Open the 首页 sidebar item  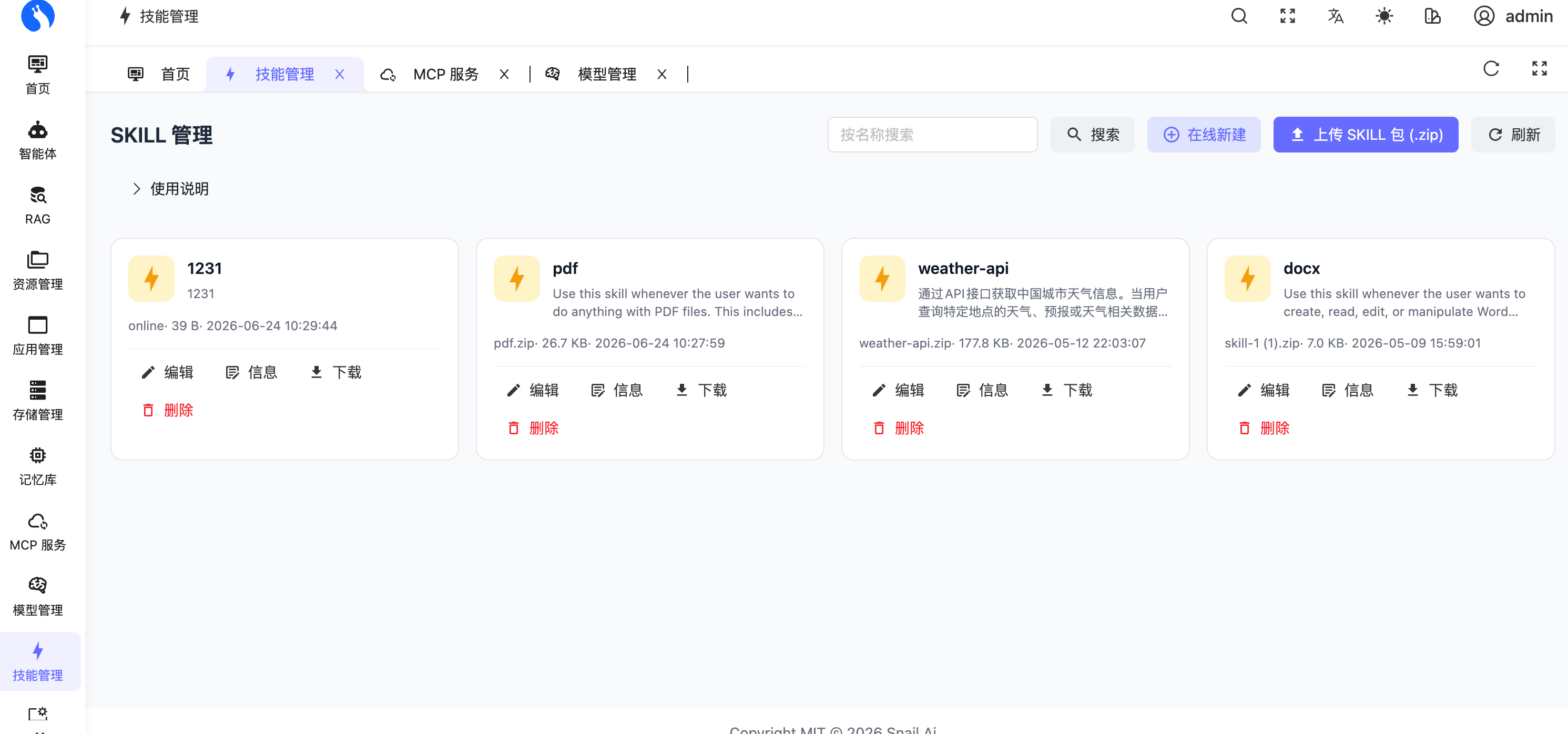tap(38, 76)
